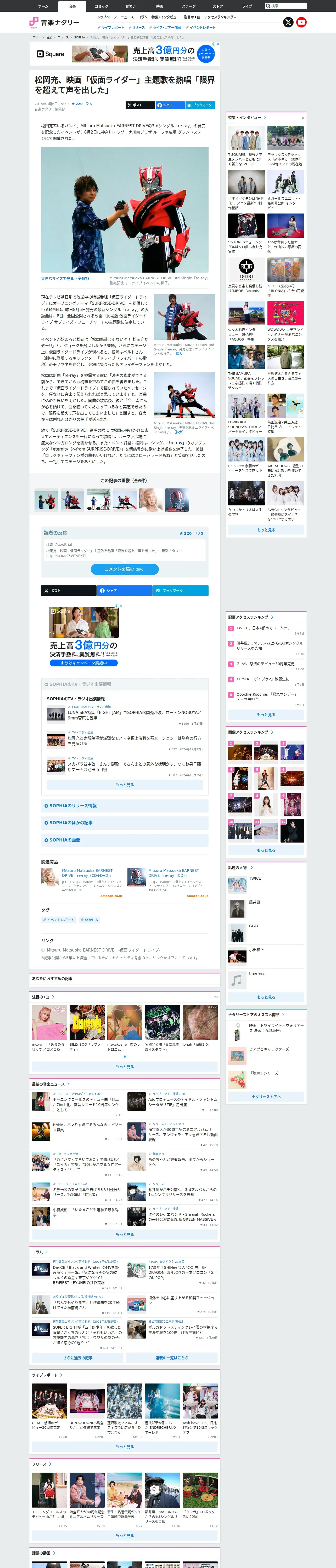Click rank 1 image in 画像アクセスランキング

coord(240,752)
